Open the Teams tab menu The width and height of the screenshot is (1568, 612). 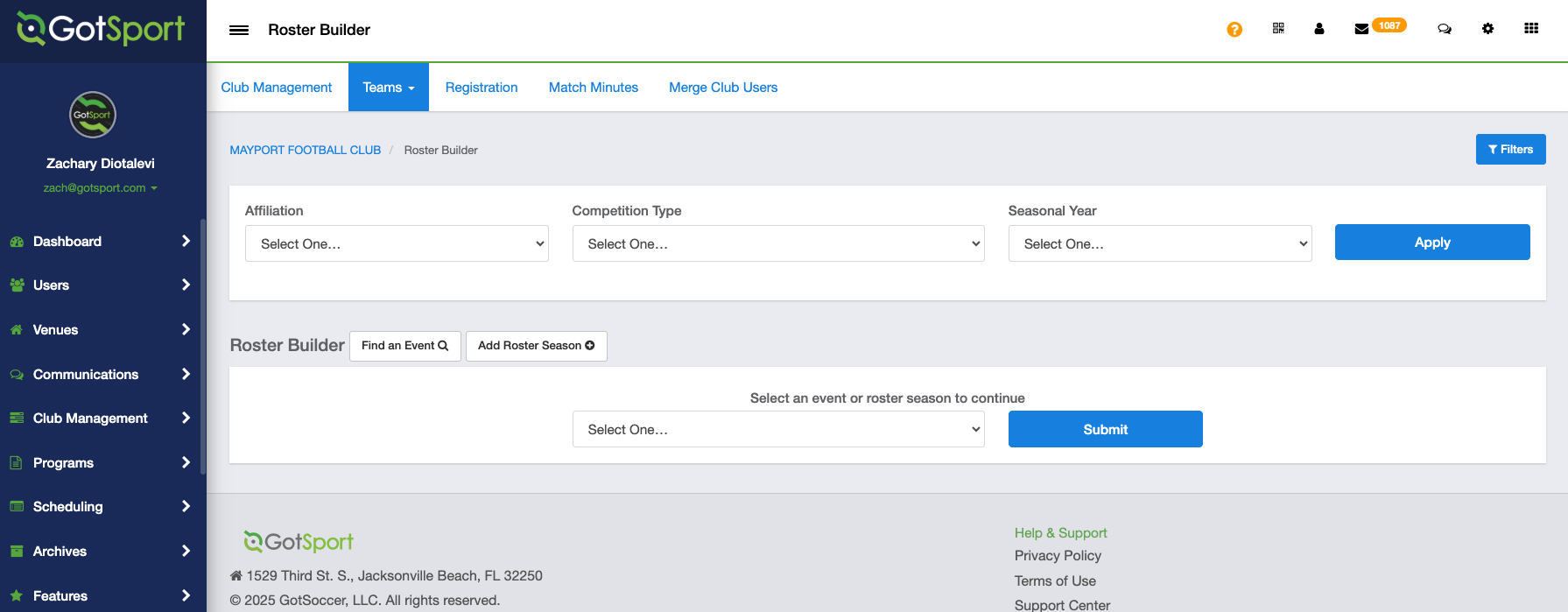click(389, 88)
